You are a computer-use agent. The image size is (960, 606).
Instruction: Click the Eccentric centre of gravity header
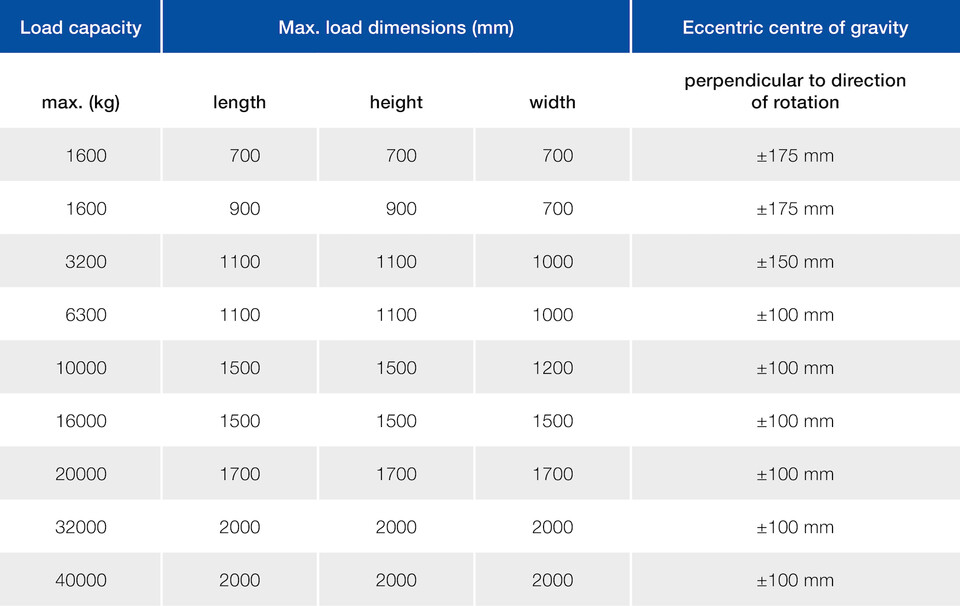point(795,28)
